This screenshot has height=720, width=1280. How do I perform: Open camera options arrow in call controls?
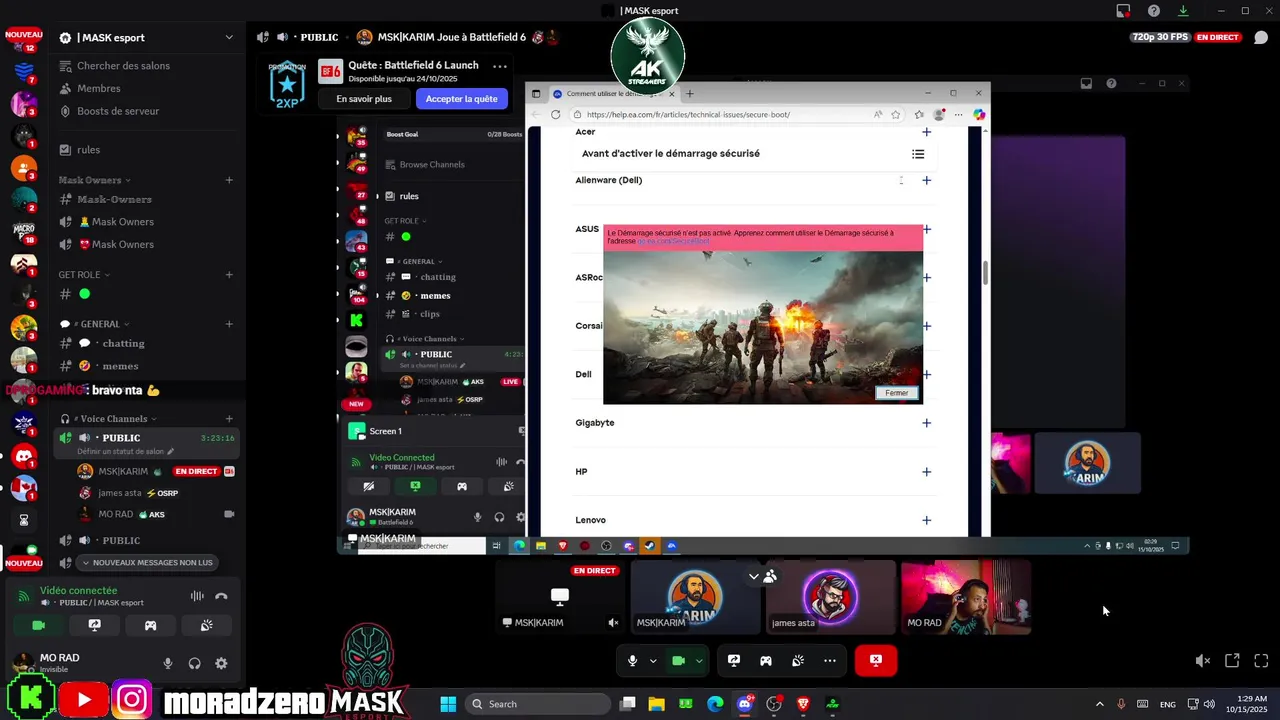pyautogui.click(x=699, y=661)
